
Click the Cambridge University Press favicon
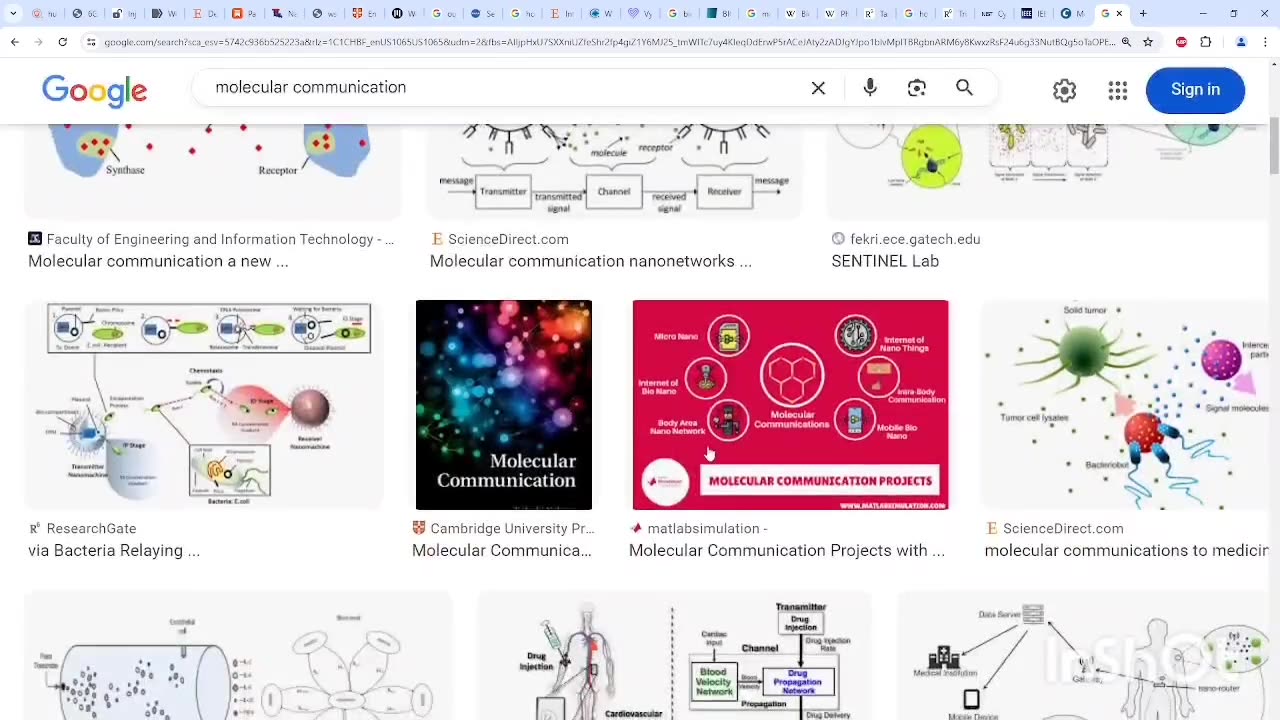click(x=419, y=528)
